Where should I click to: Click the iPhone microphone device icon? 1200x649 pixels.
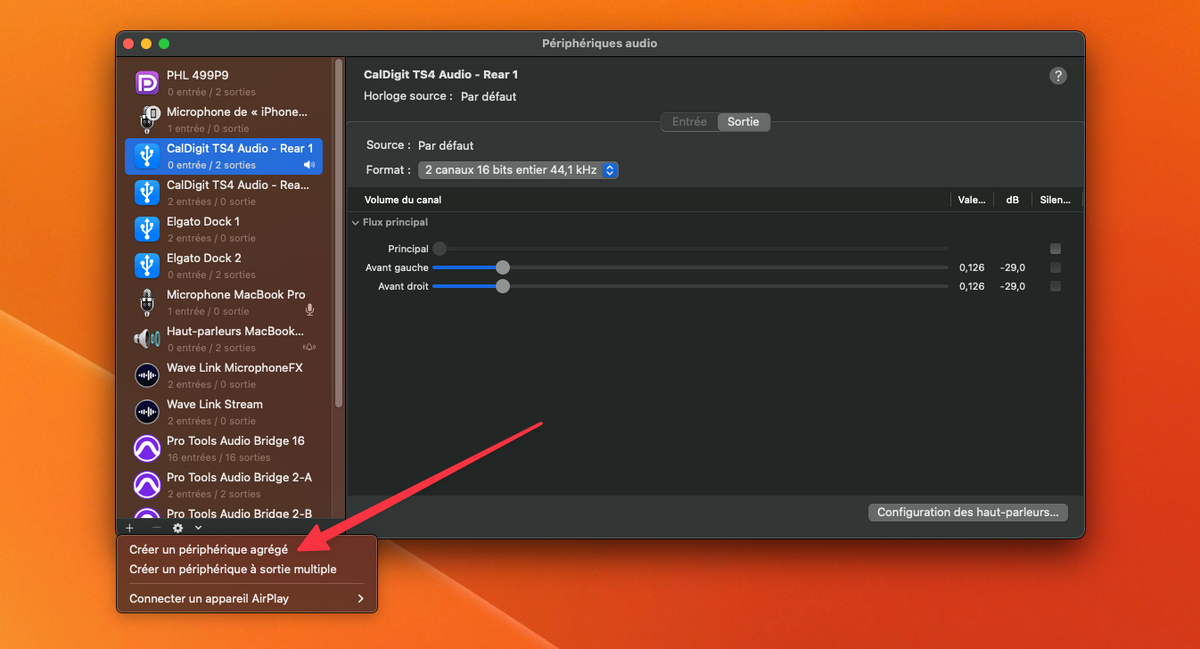coord(147,119)
